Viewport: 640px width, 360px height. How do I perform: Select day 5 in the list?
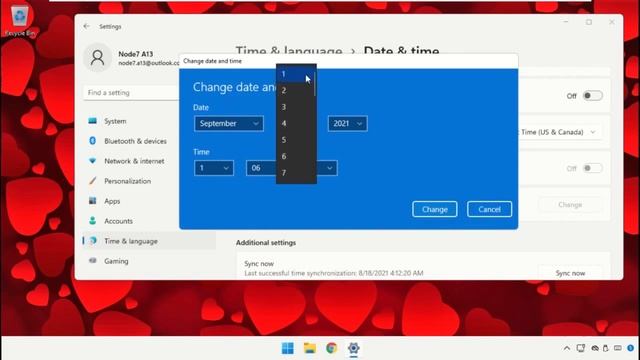295,140
